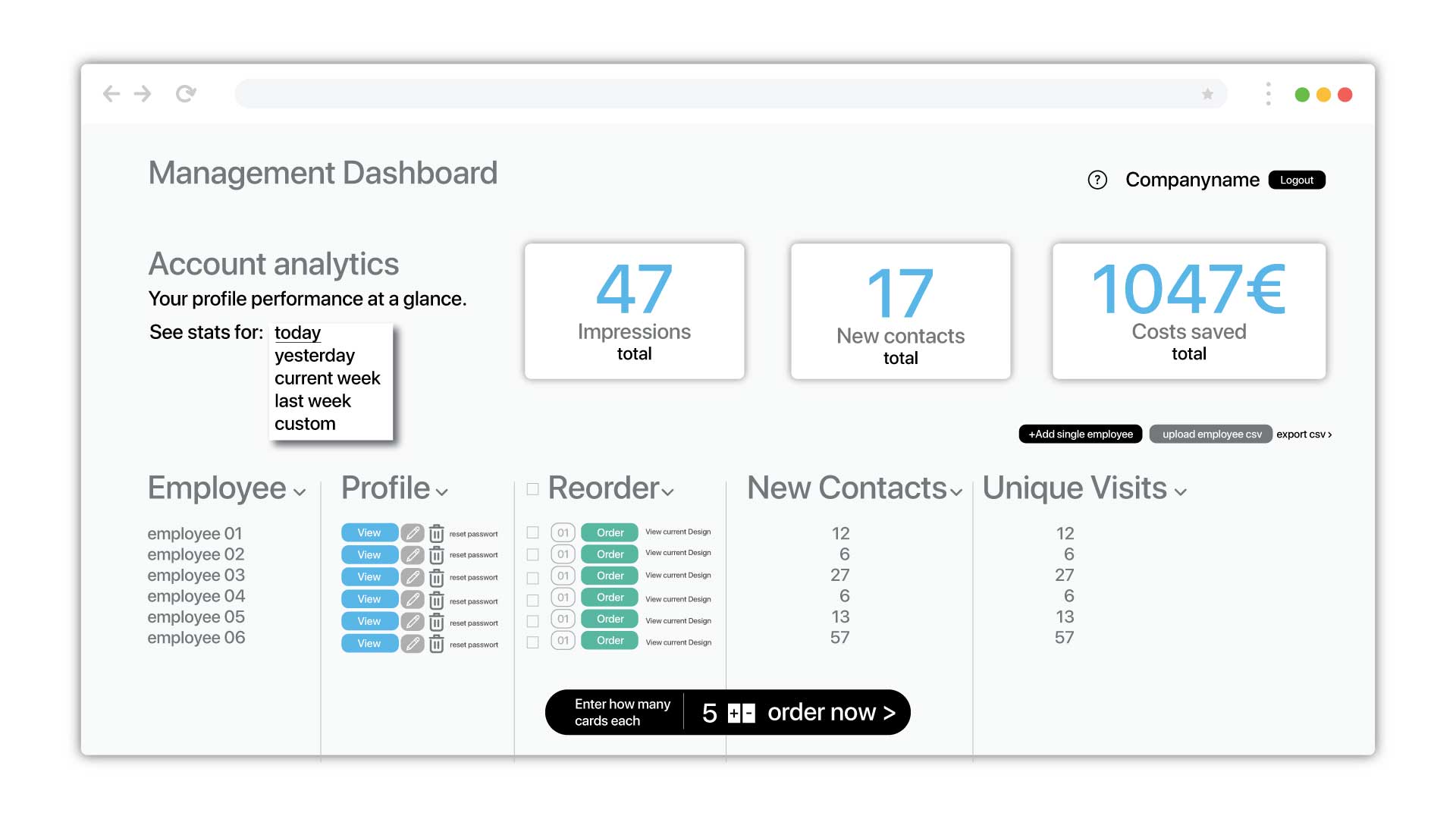
Task: Choose 'custom' from the stats period menu
Action: pyautogui.click(x=305, y=424)
